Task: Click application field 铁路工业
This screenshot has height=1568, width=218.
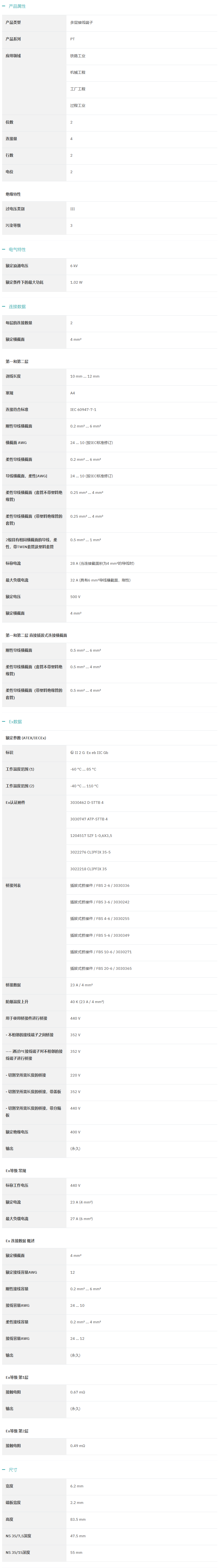Action: pyautogui.click(x=77, y=55)
